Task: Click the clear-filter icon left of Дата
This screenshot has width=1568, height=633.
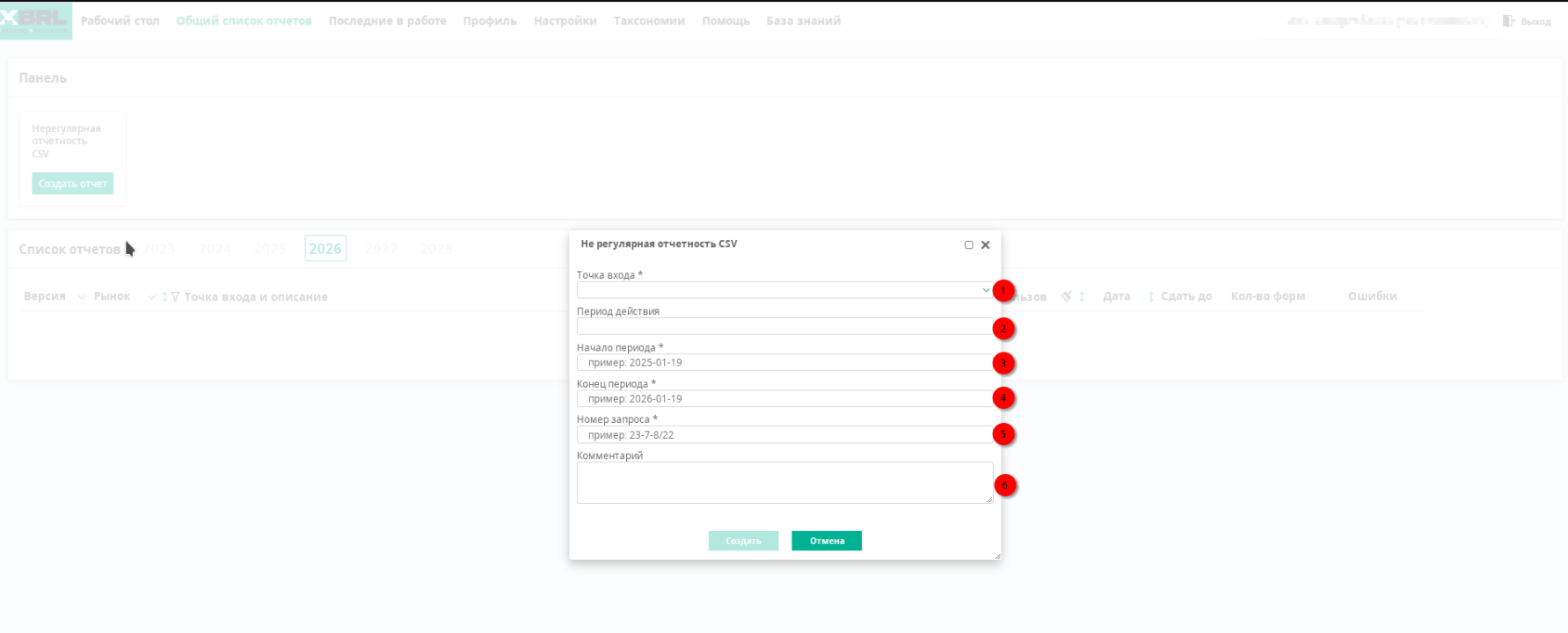Action: (x=1066, y=297)
